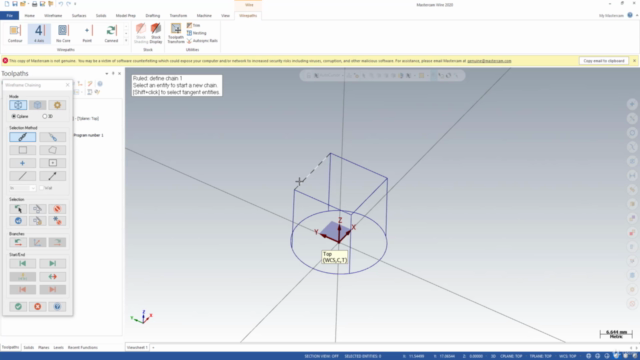Select the Point wirepath tool

tap(87, 33)
